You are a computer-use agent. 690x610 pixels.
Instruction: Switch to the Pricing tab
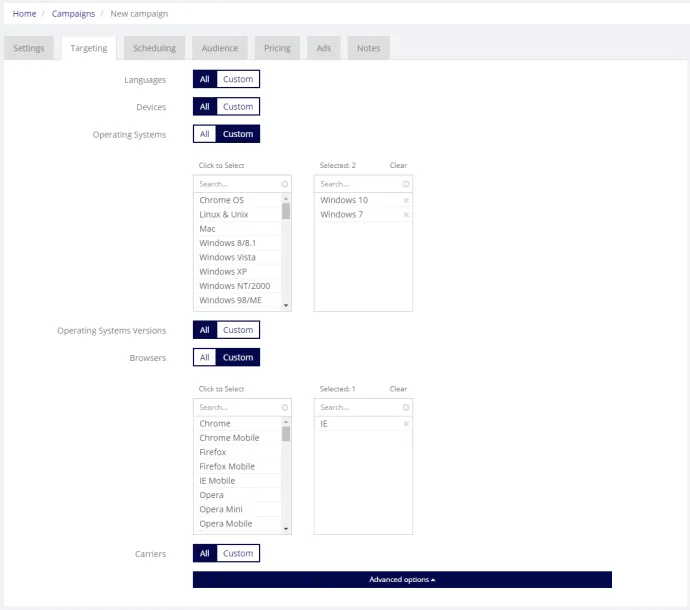[277, 48]
